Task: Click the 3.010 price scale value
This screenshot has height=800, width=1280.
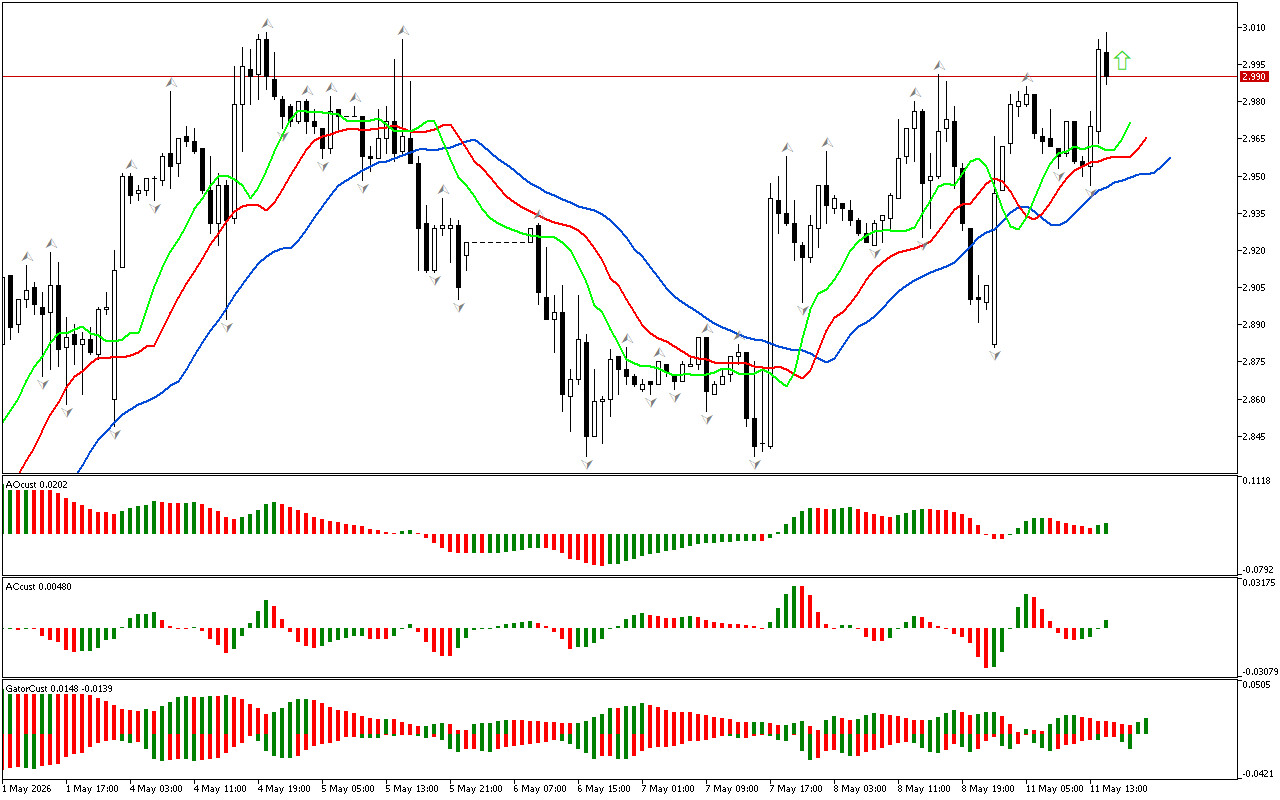Action: pos(1252,28)
